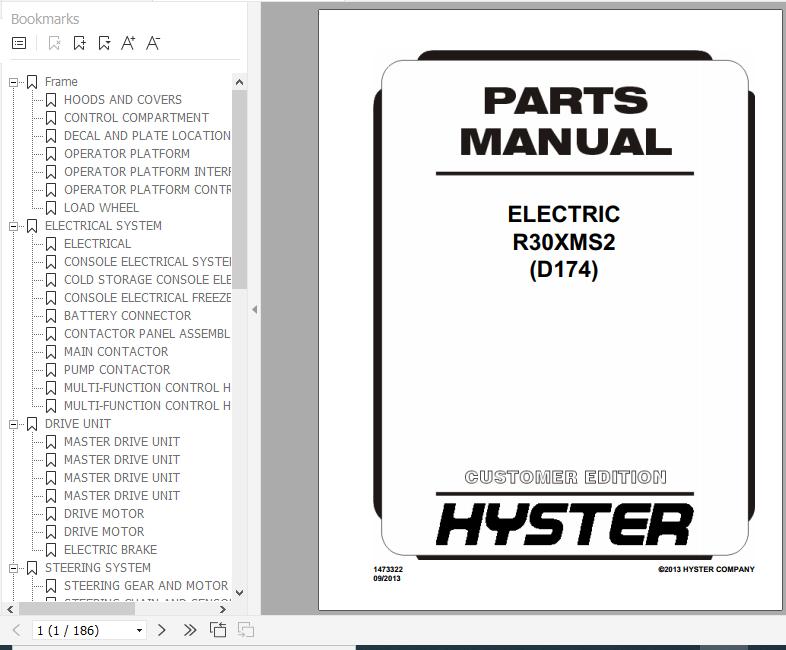This screenshot has height=650, width=786.
Task: Open first MASTER DRIVE UNIT bookmark
Action: [x=122, y=442]
